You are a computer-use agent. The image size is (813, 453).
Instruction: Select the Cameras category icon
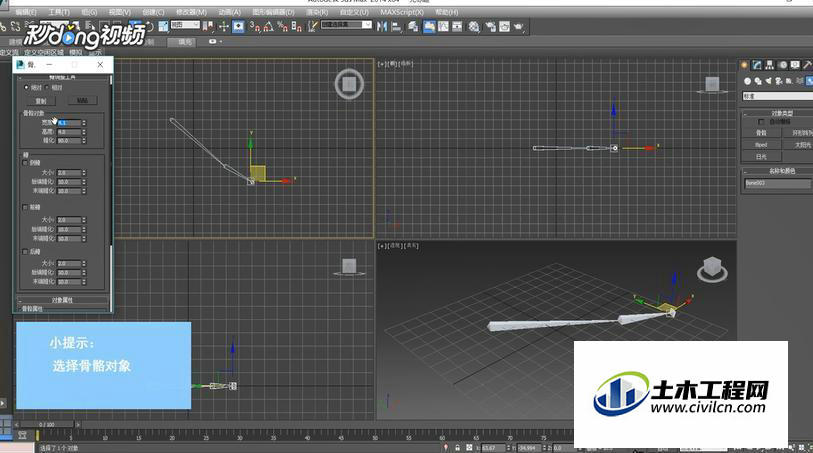click(778, 81)
